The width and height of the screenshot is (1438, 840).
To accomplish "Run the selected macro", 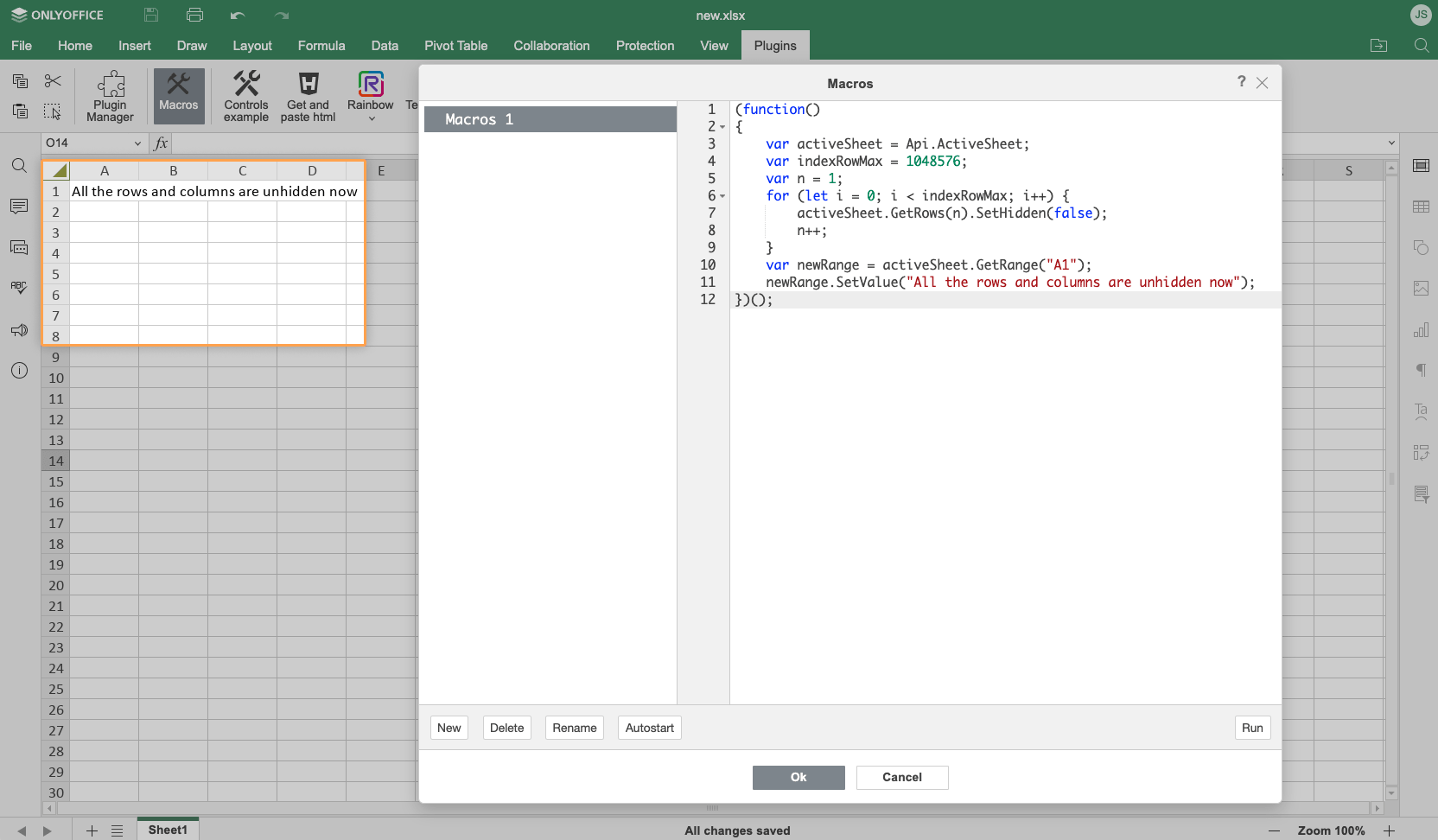I will (x=1252, y=728).
